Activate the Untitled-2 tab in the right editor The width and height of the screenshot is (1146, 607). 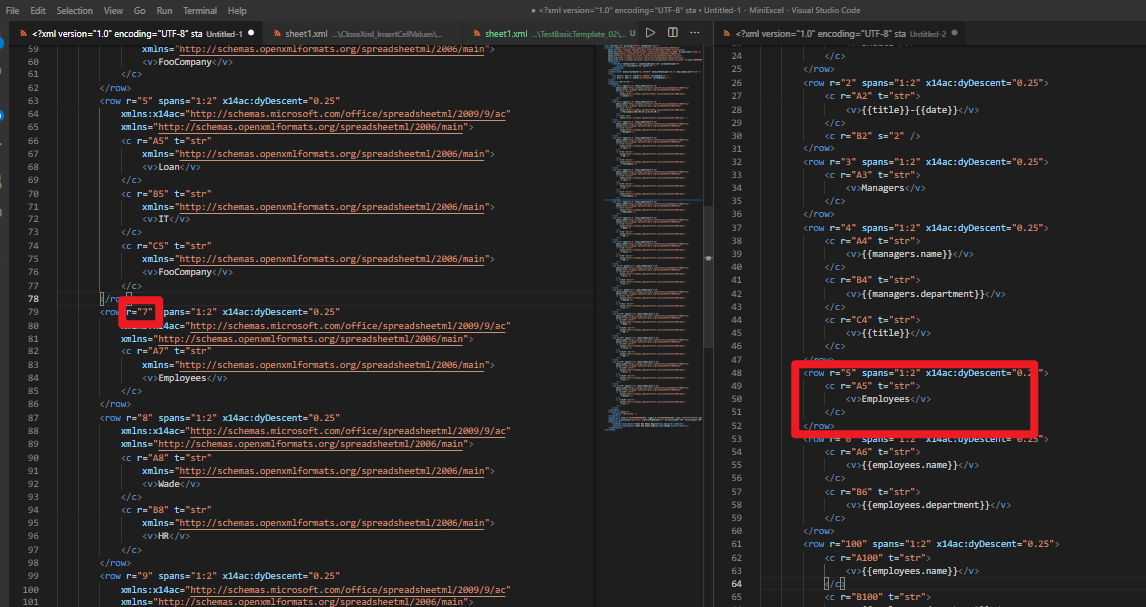click(840, 34)
